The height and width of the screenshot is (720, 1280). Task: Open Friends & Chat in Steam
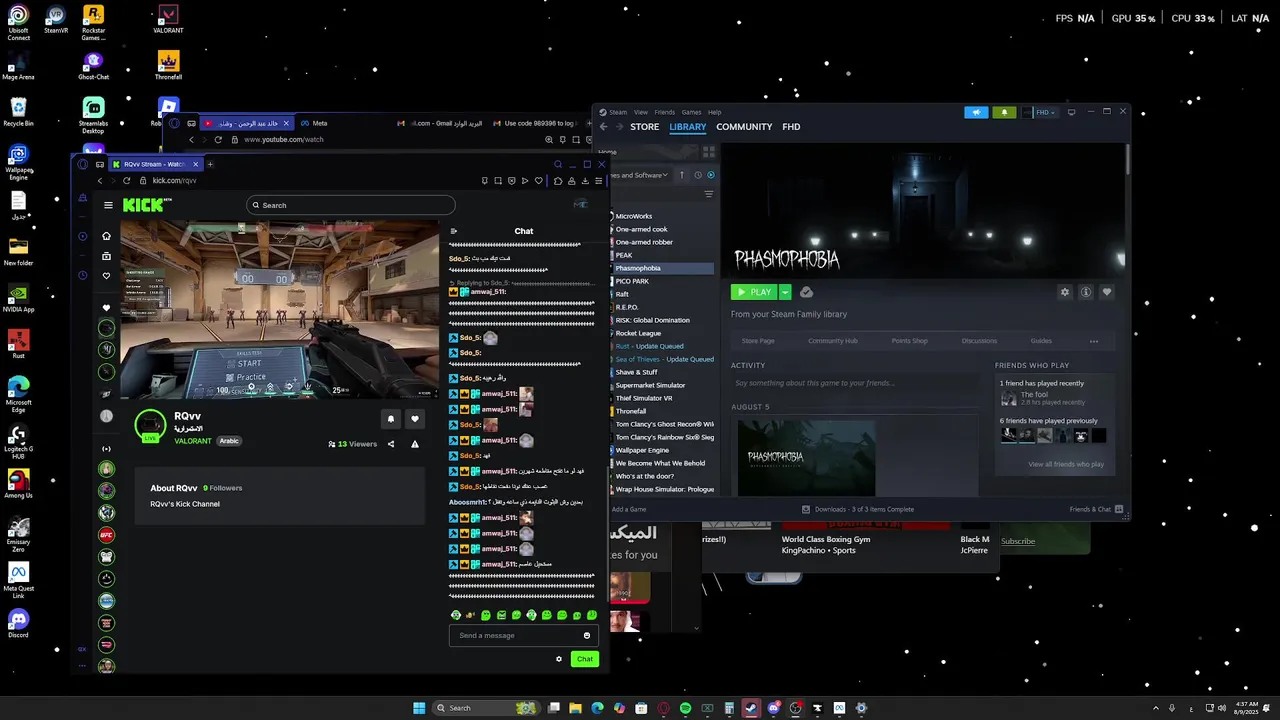click(1096, 509)
